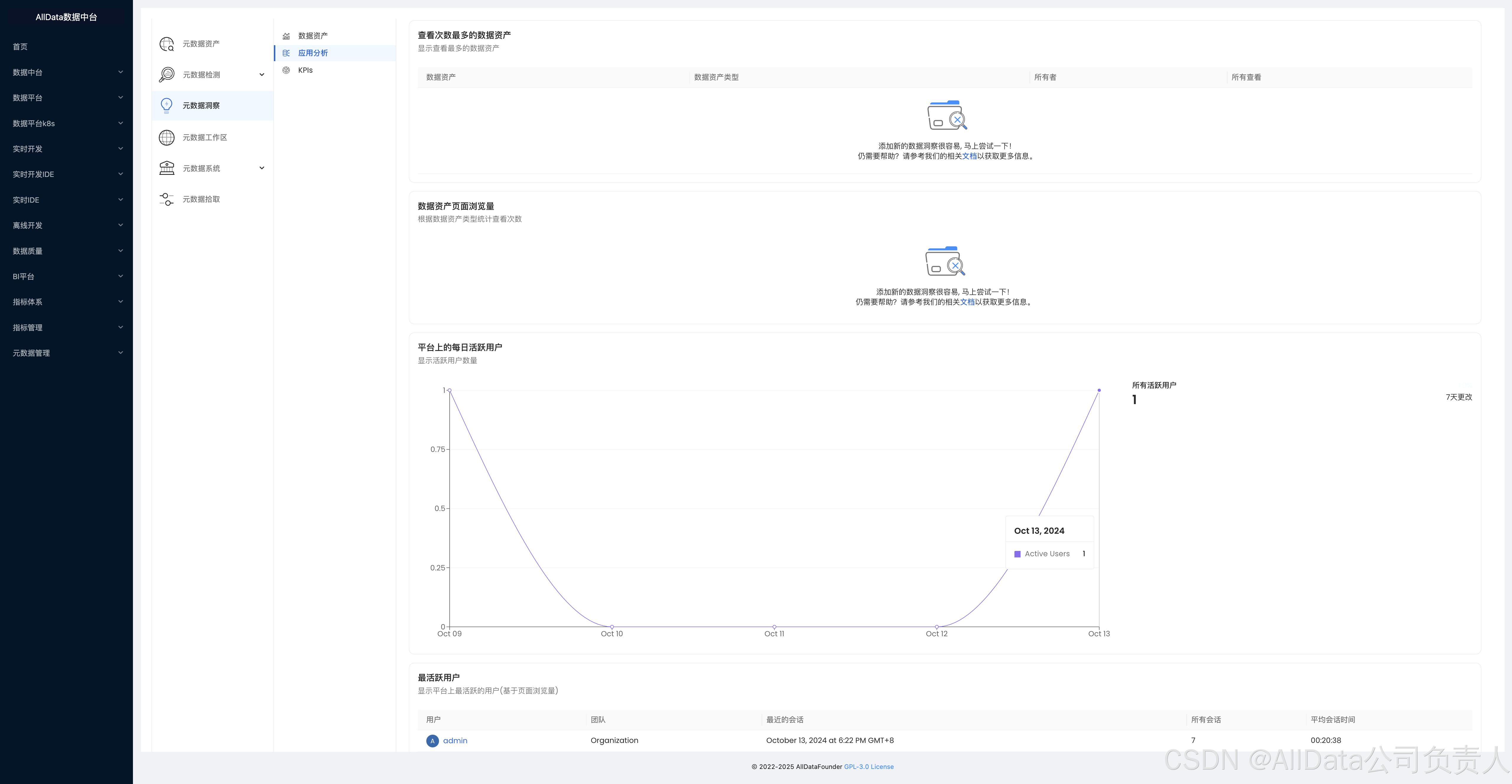
Task: Click the KPIs icon in the submenu
Action: tap(287, 70)
